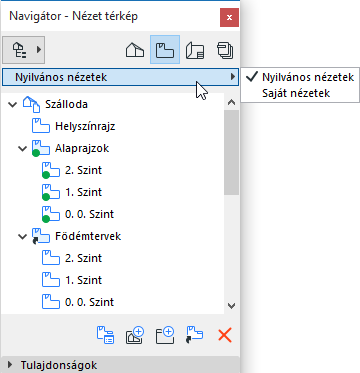The height and width of the screenshot is (373, 360).
Task: Collapse the Alaprajzok folder
Action: (22, 148)
